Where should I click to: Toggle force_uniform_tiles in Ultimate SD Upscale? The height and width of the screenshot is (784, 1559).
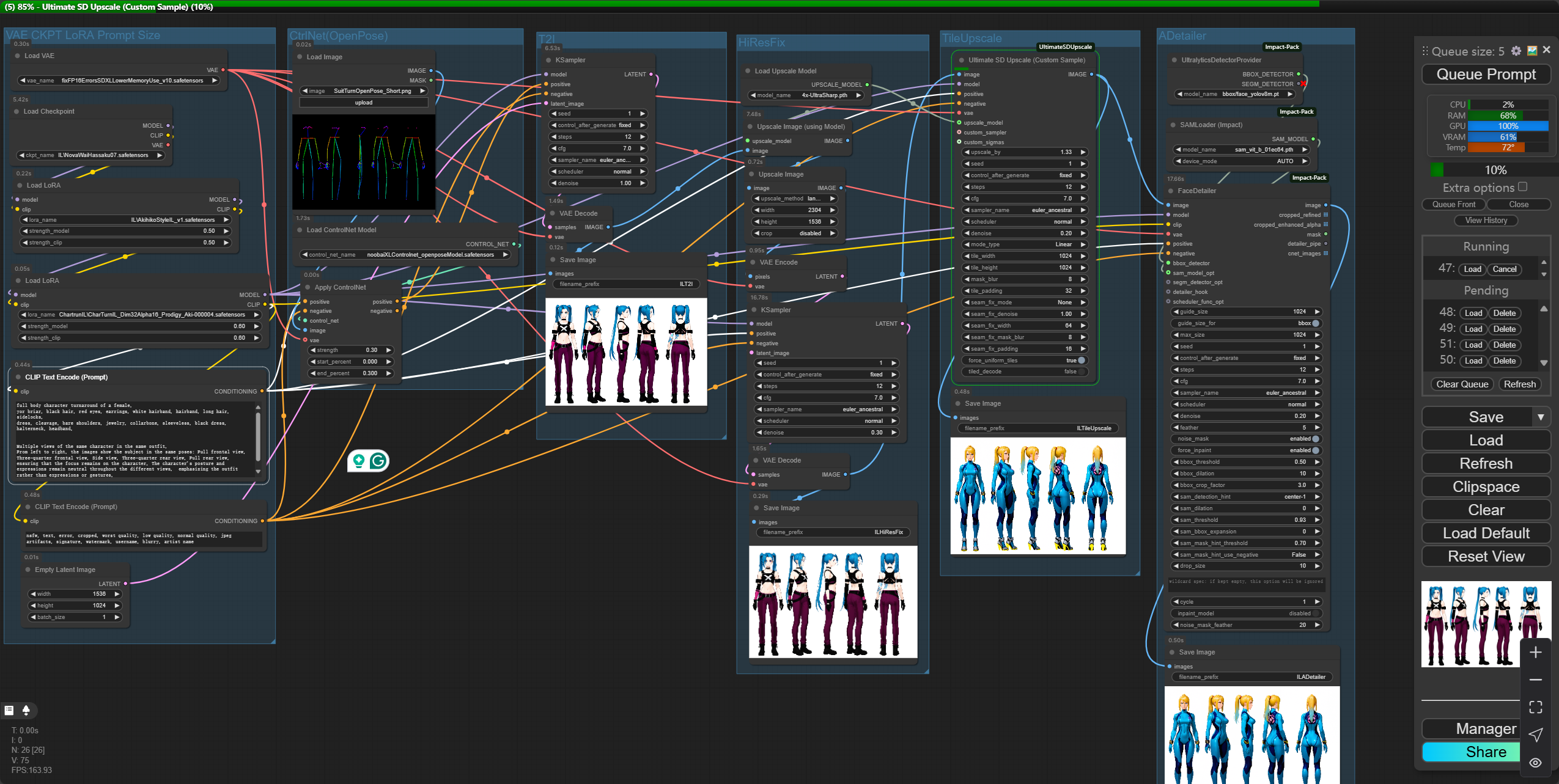click(x=1081, y=361)
